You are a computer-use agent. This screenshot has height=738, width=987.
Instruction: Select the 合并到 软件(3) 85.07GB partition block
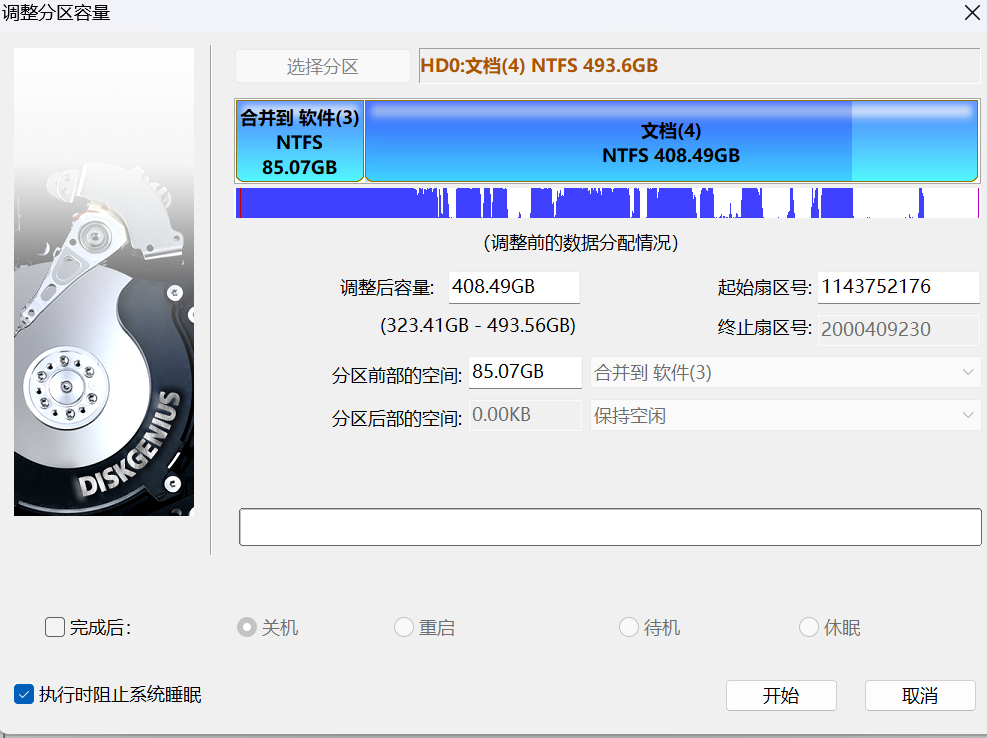[x=300, y=141]
